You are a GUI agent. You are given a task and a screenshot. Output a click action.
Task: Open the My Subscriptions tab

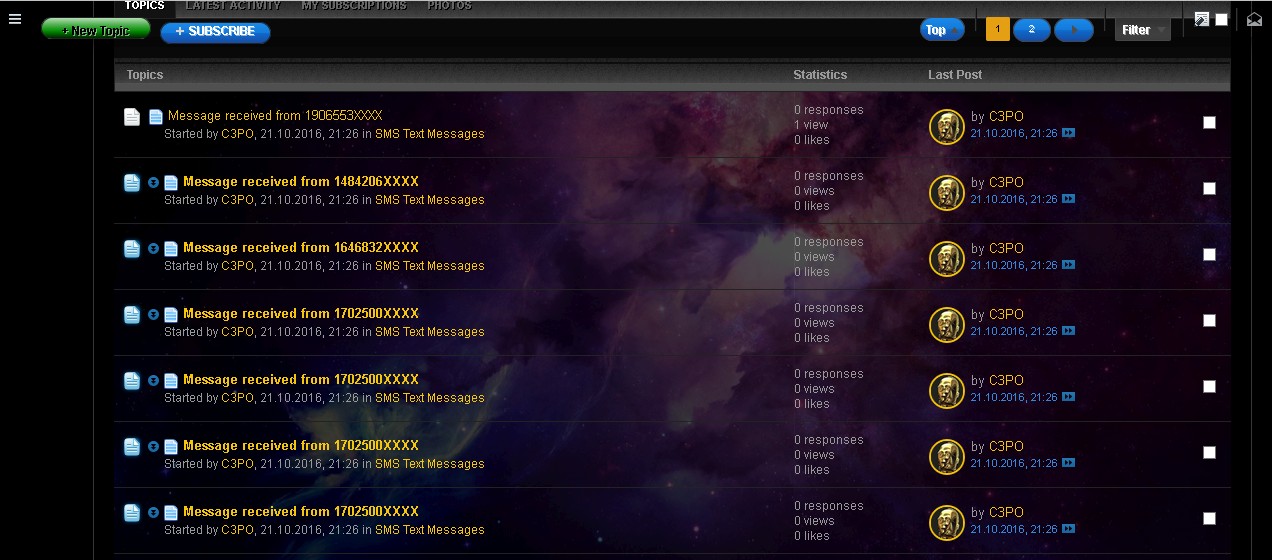pyautogui.click(x=354, y=6)
